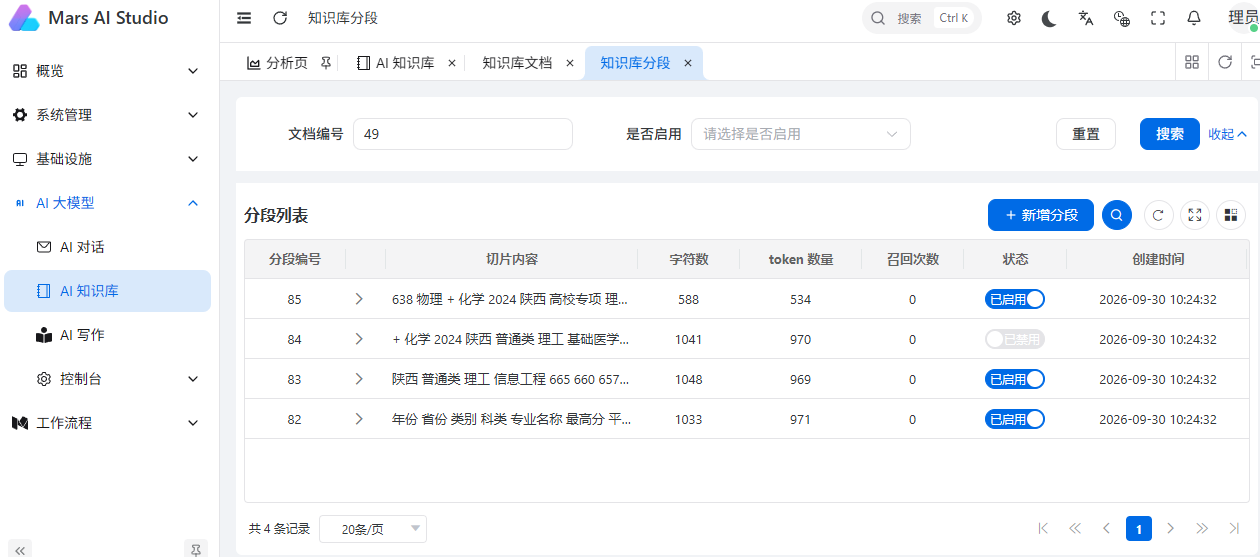The width and height of the screenshot is (1260, 557).
Task: Expand the 工作流程 sidebar menu
Action: [x=106, y=423]
